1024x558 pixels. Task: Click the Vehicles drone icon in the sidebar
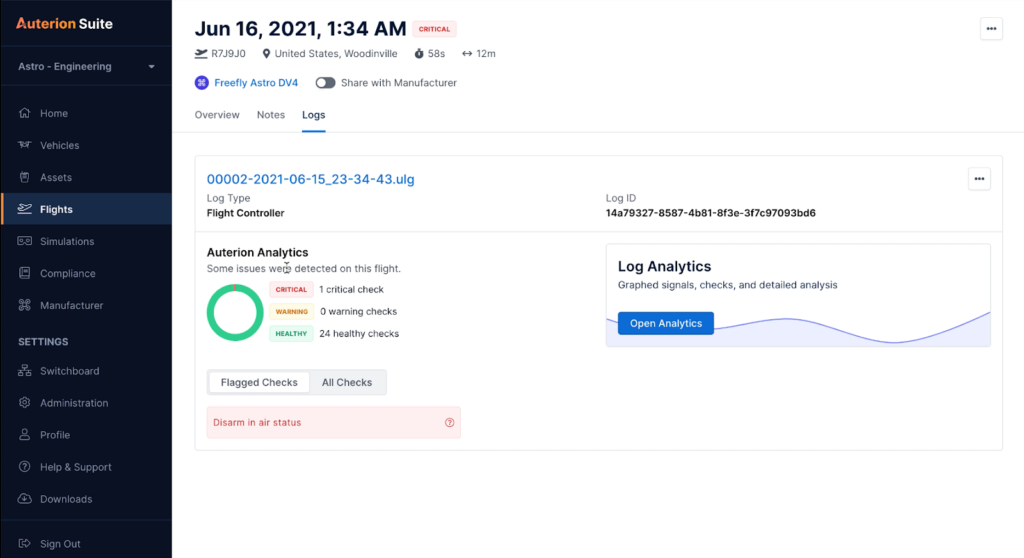[x=24, y=145]
